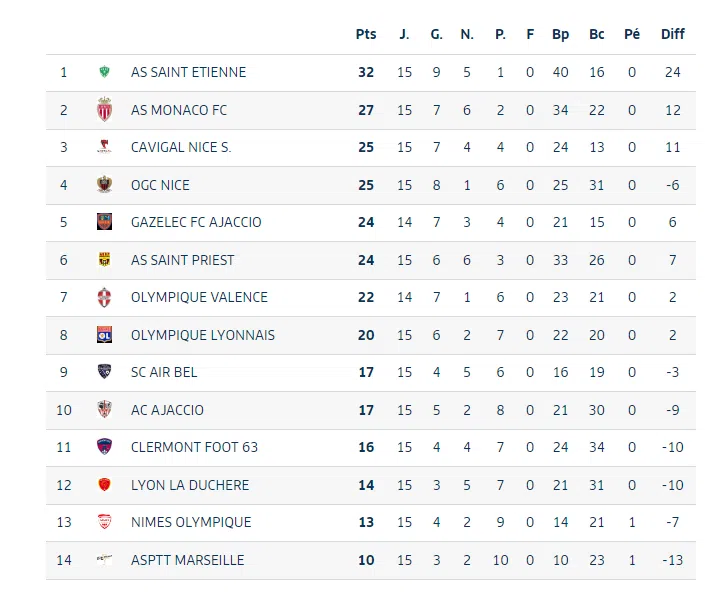Open the ASPTT MARSEILLE team link

point(187,560)
